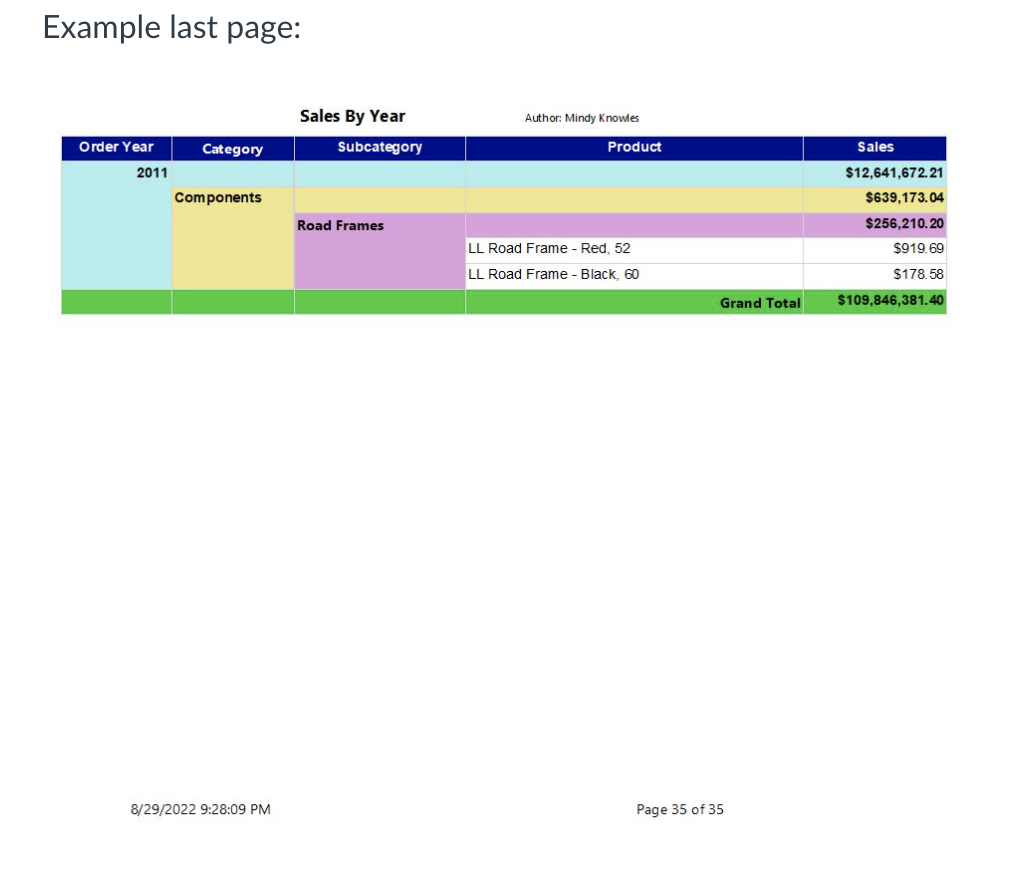Click the Category column header
The height and width of the screenshot is (894, 1030).
tap(232, 148)
